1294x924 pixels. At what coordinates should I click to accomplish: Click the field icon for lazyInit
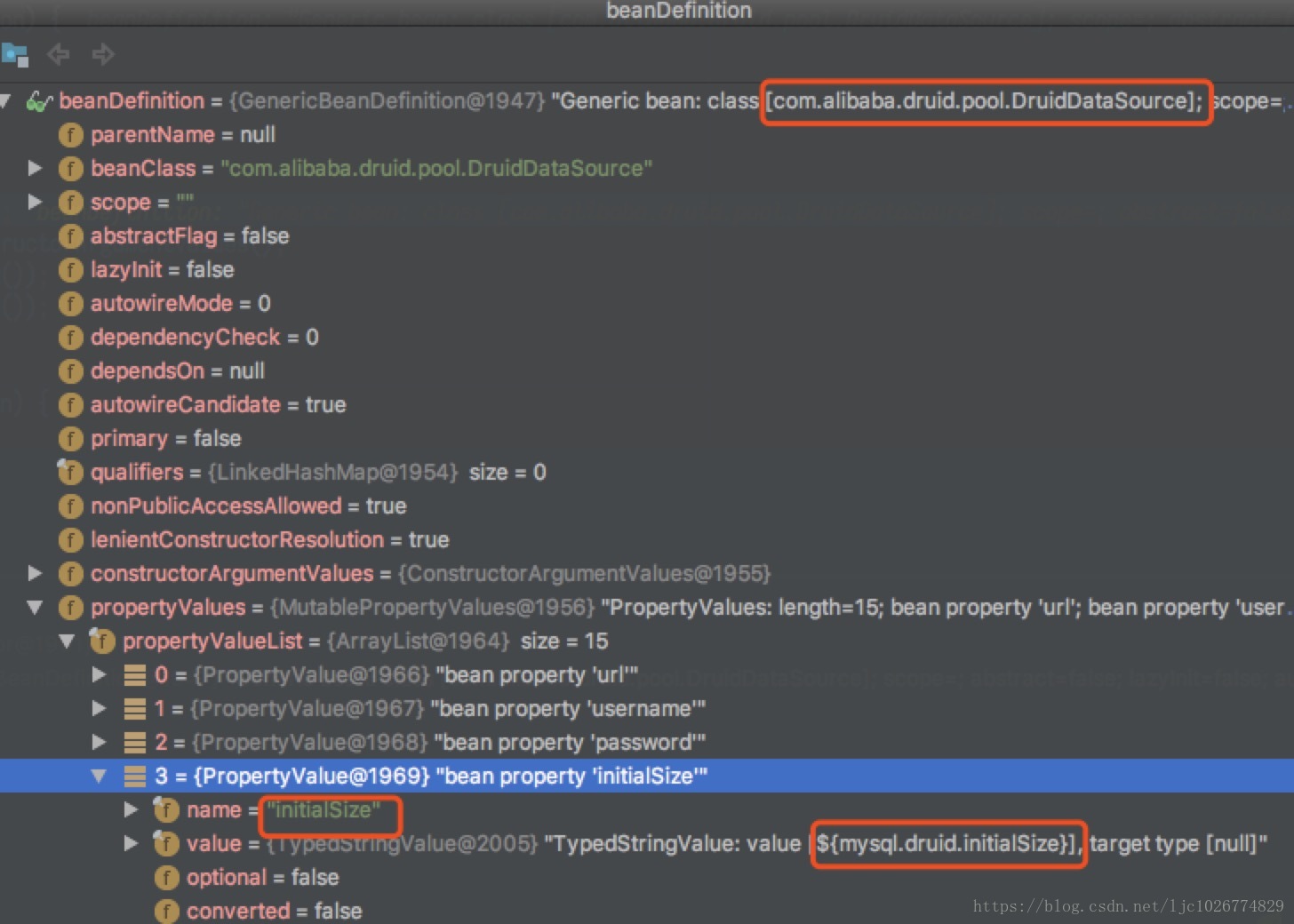click(70, 270)
